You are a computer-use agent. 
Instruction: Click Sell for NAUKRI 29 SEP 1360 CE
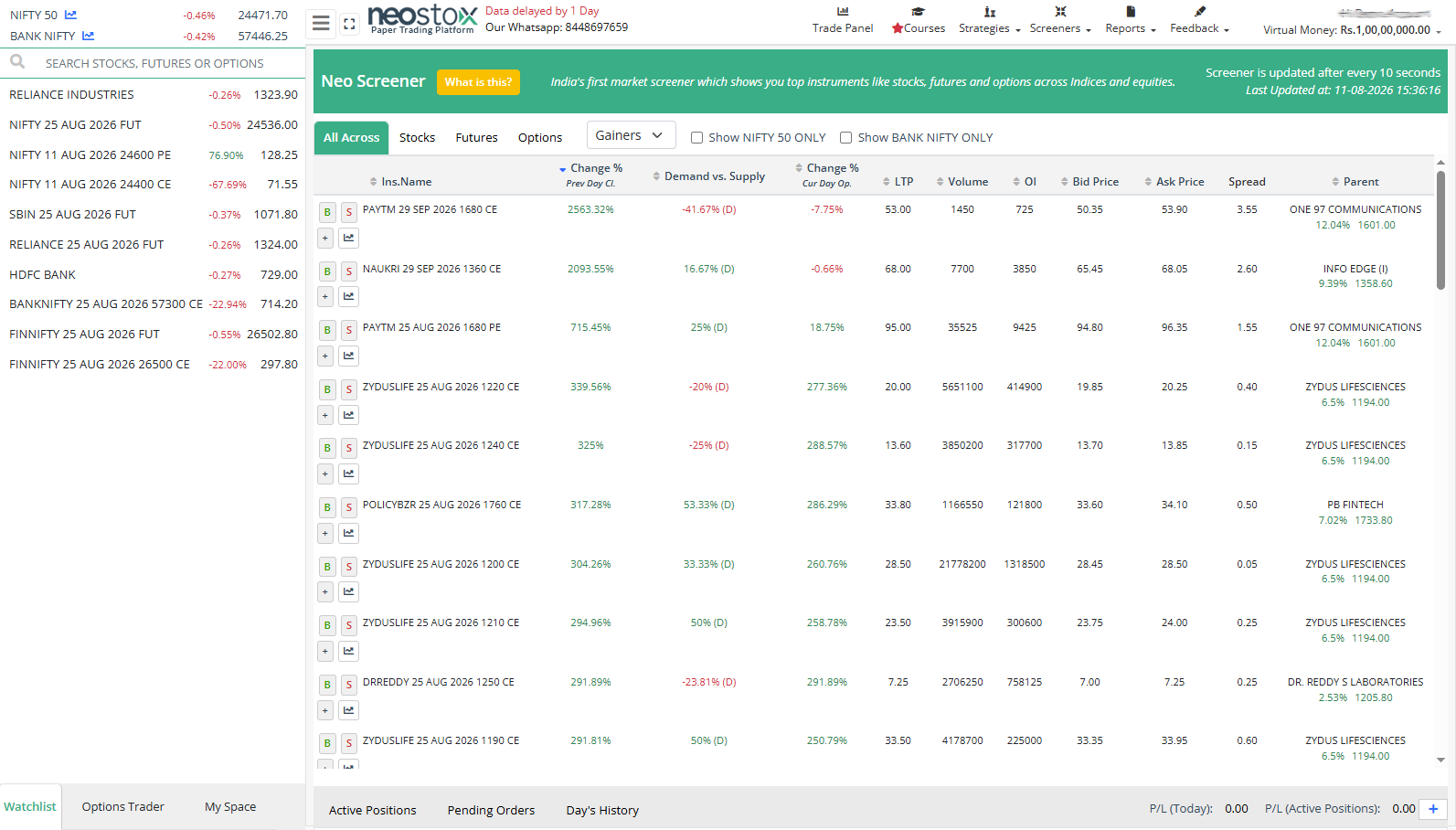(x=348, y=271)
